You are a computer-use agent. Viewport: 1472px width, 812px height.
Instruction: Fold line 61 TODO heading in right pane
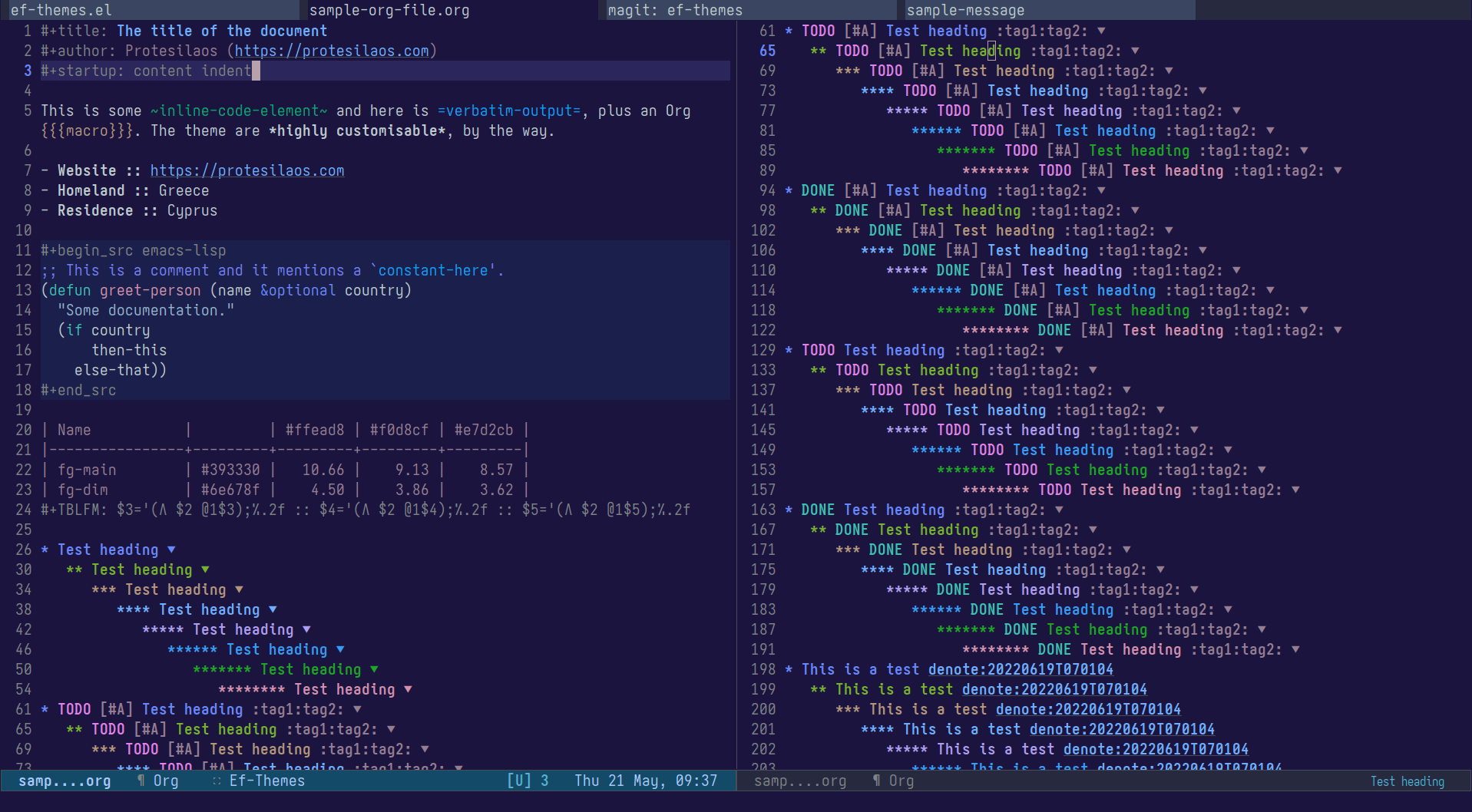coord(1101,31)
